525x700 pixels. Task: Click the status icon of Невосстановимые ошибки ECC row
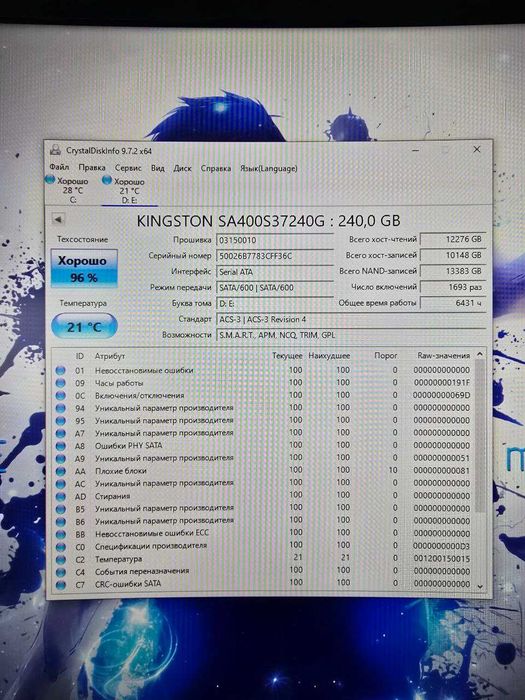pyautogui.click(x=61, y=534)
